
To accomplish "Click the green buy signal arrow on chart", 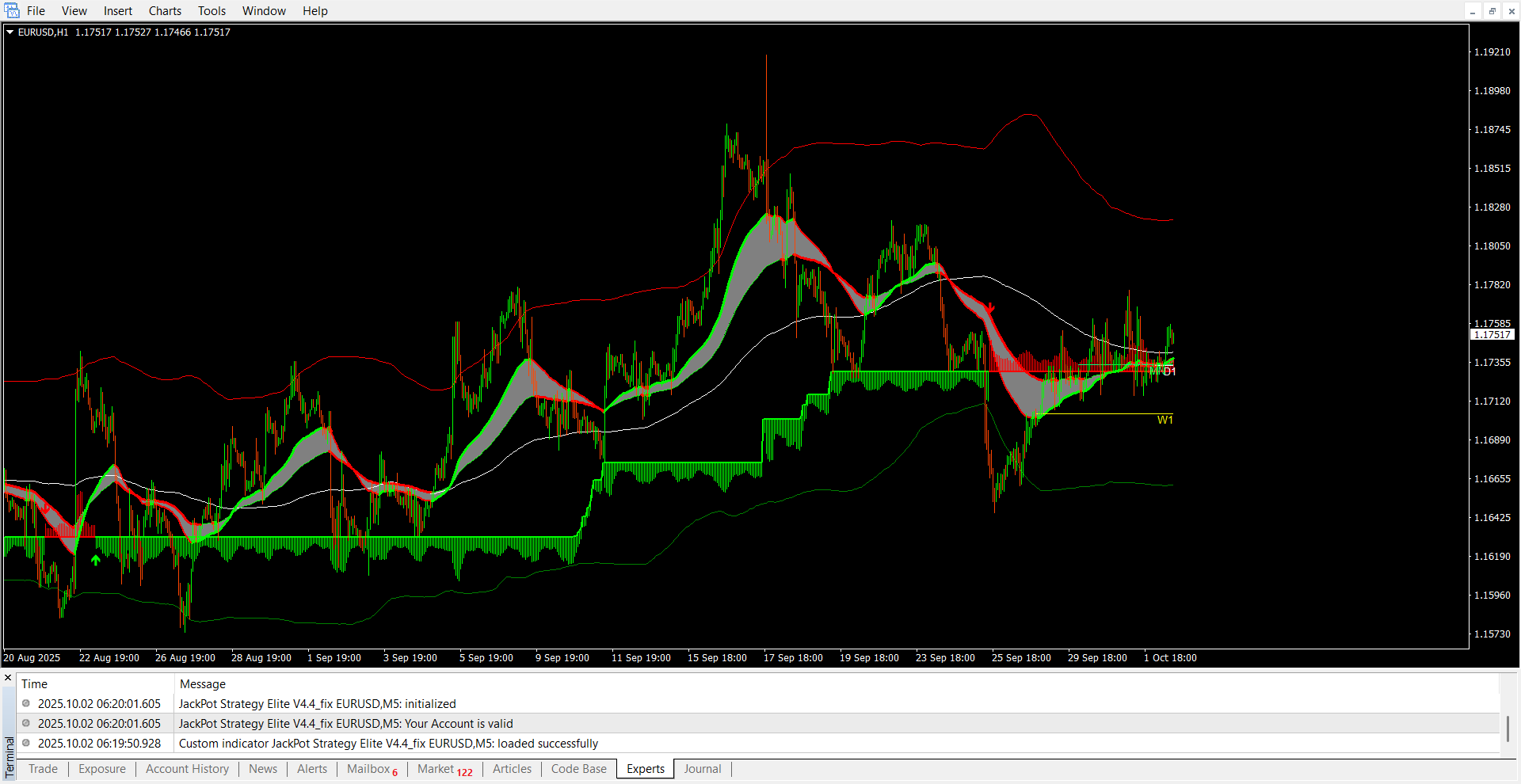I will pos(96,560).
